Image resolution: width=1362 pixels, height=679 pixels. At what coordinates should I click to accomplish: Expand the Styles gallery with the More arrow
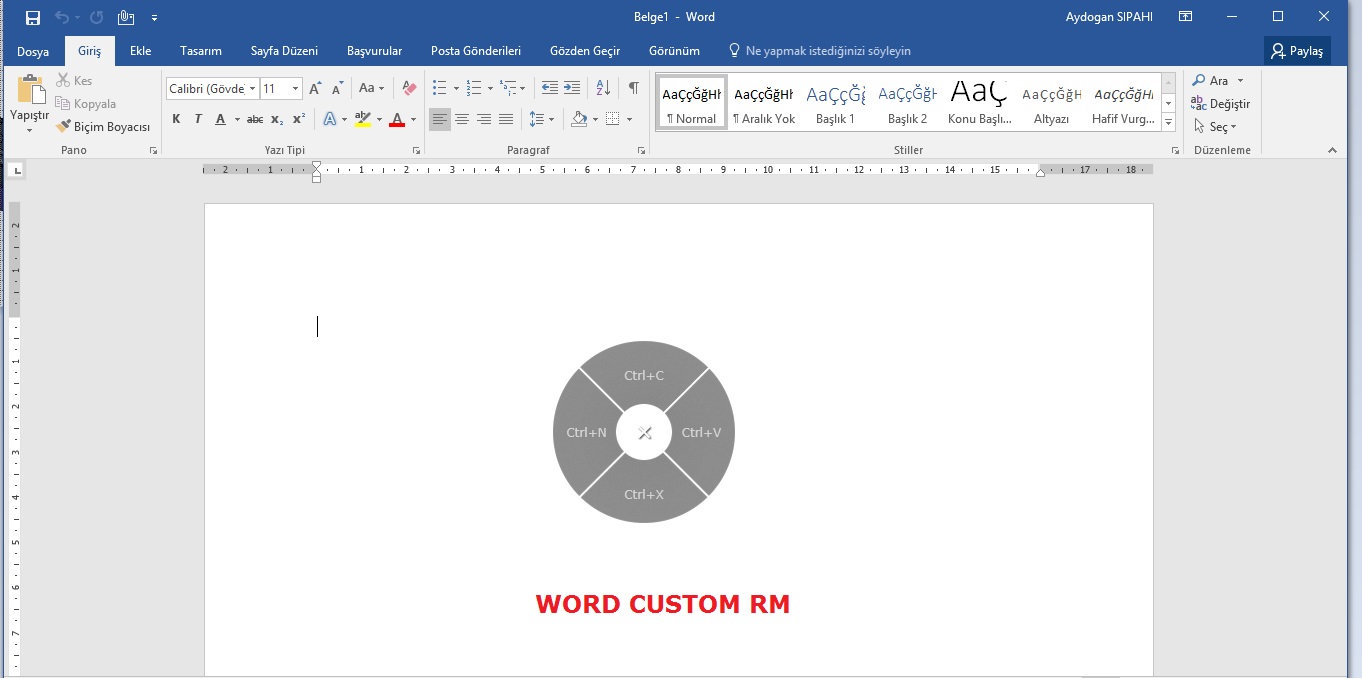click(1168, 123)
